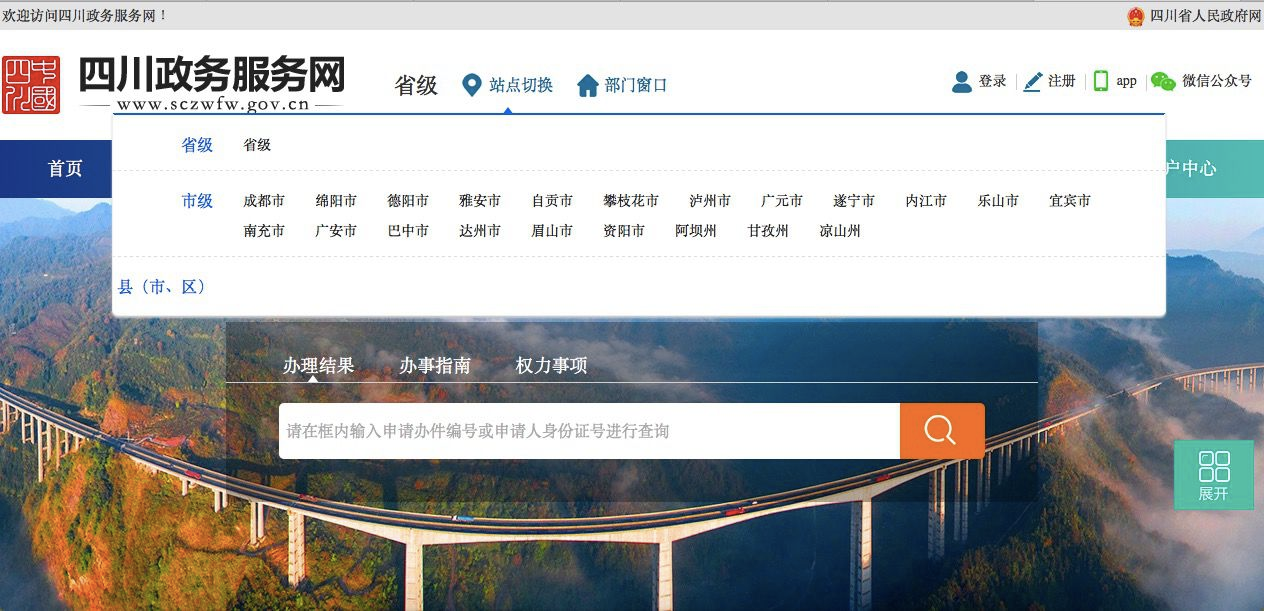Click the 四川政务服务网 site title
1264x611 pixels.
(x=212, y=74)
